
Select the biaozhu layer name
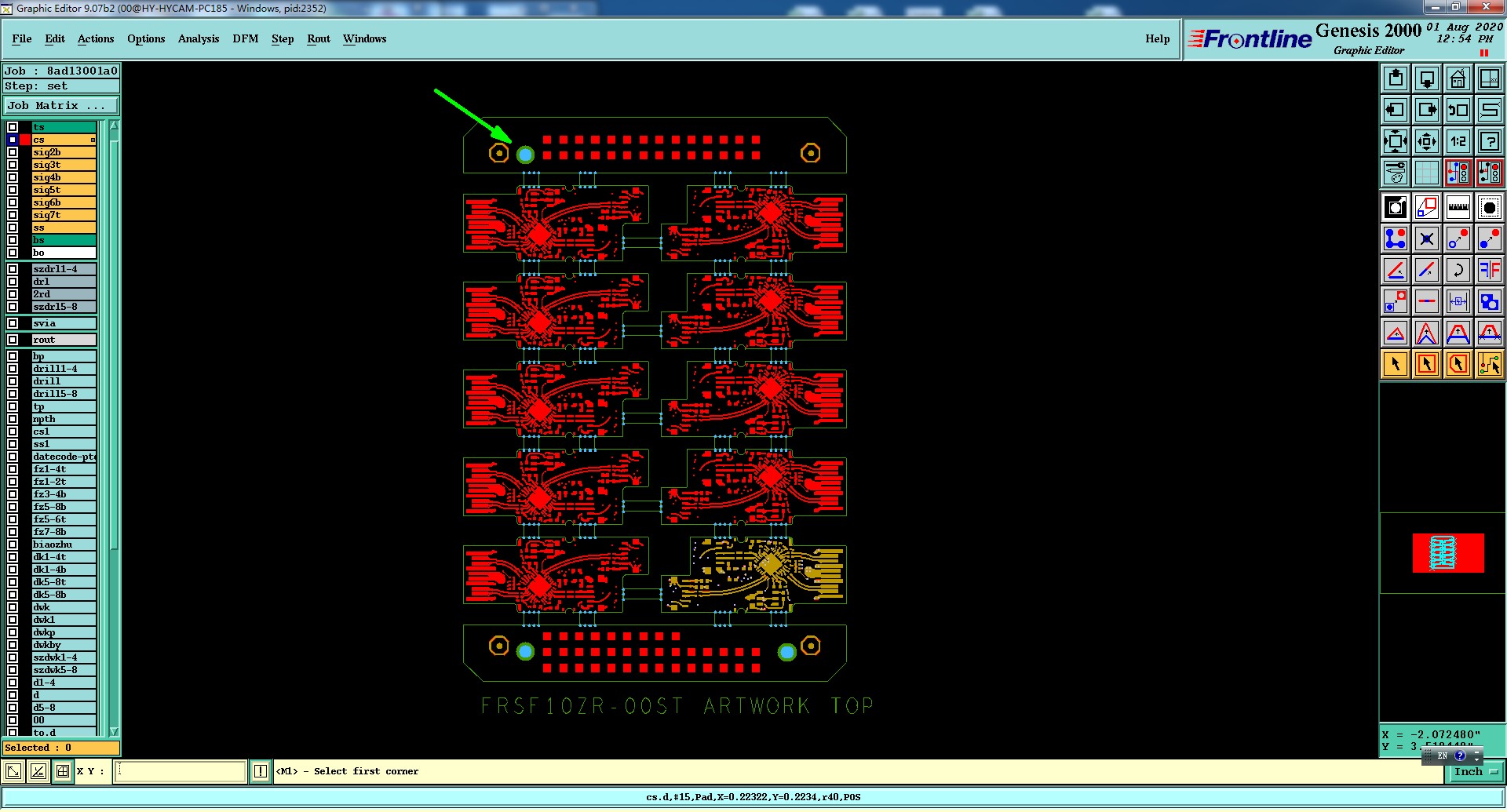[x=64, y=544]
